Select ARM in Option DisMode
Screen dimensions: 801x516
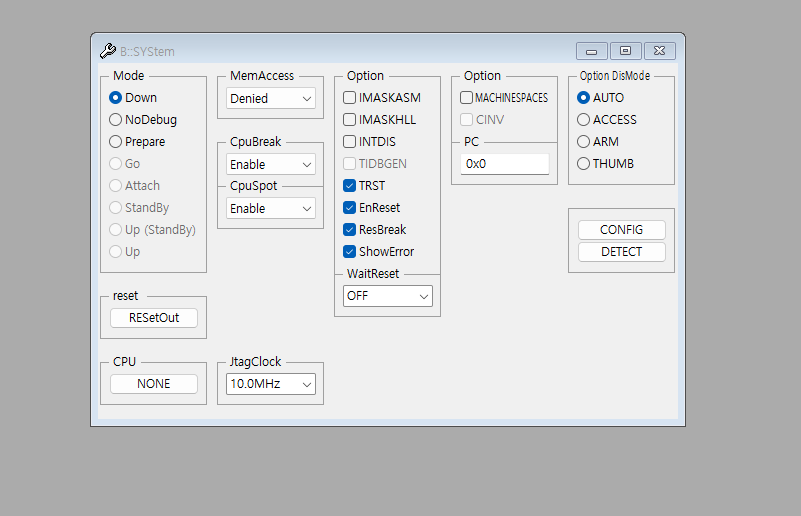coord(584,142)
